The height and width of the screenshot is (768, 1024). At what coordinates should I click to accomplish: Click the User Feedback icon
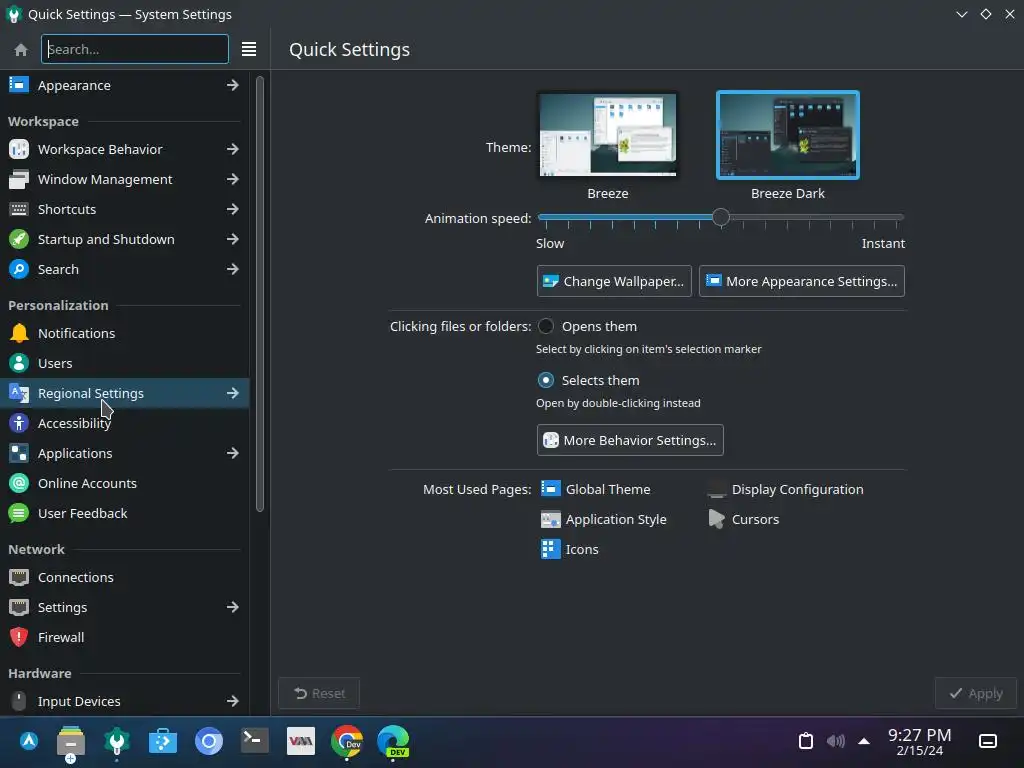(x=19, y=513)
